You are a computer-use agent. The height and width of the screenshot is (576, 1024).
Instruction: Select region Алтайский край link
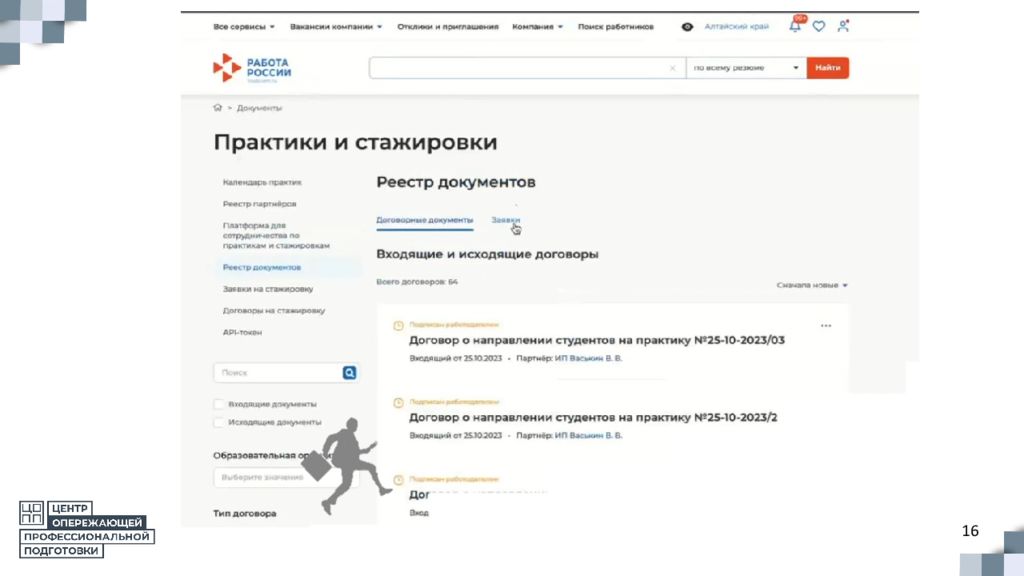tap(737, 27)
